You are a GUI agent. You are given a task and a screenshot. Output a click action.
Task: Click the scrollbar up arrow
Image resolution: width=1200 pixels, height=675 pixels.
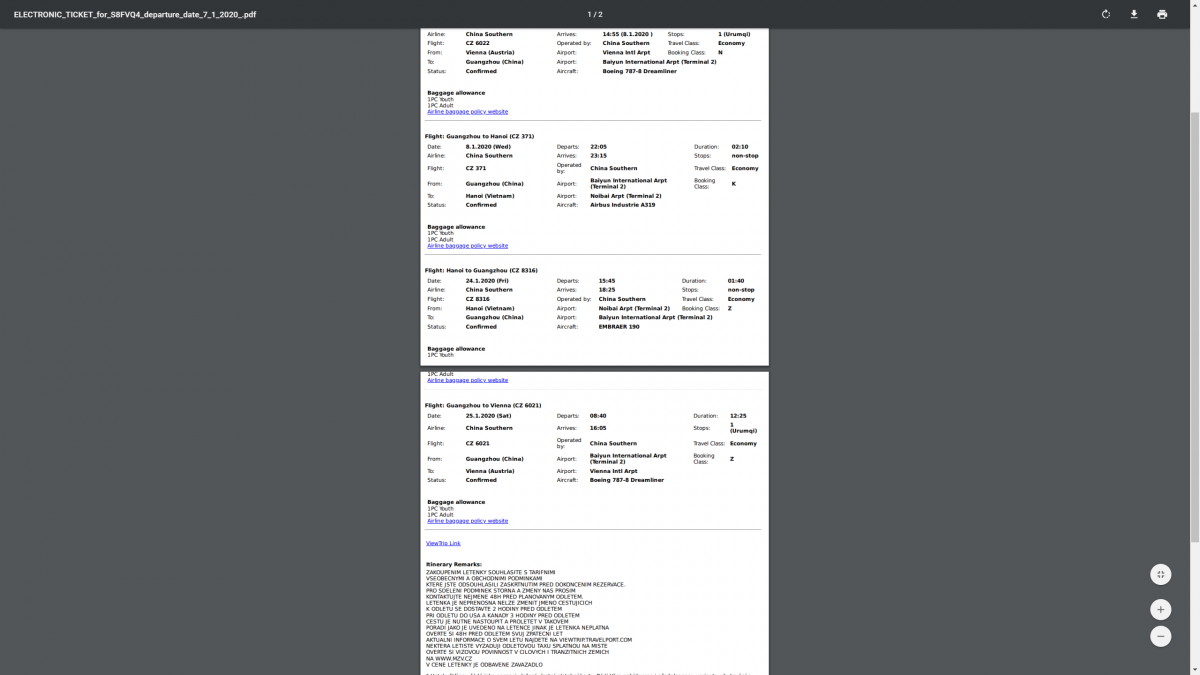pyautogui.click(x=1194, y=33)
